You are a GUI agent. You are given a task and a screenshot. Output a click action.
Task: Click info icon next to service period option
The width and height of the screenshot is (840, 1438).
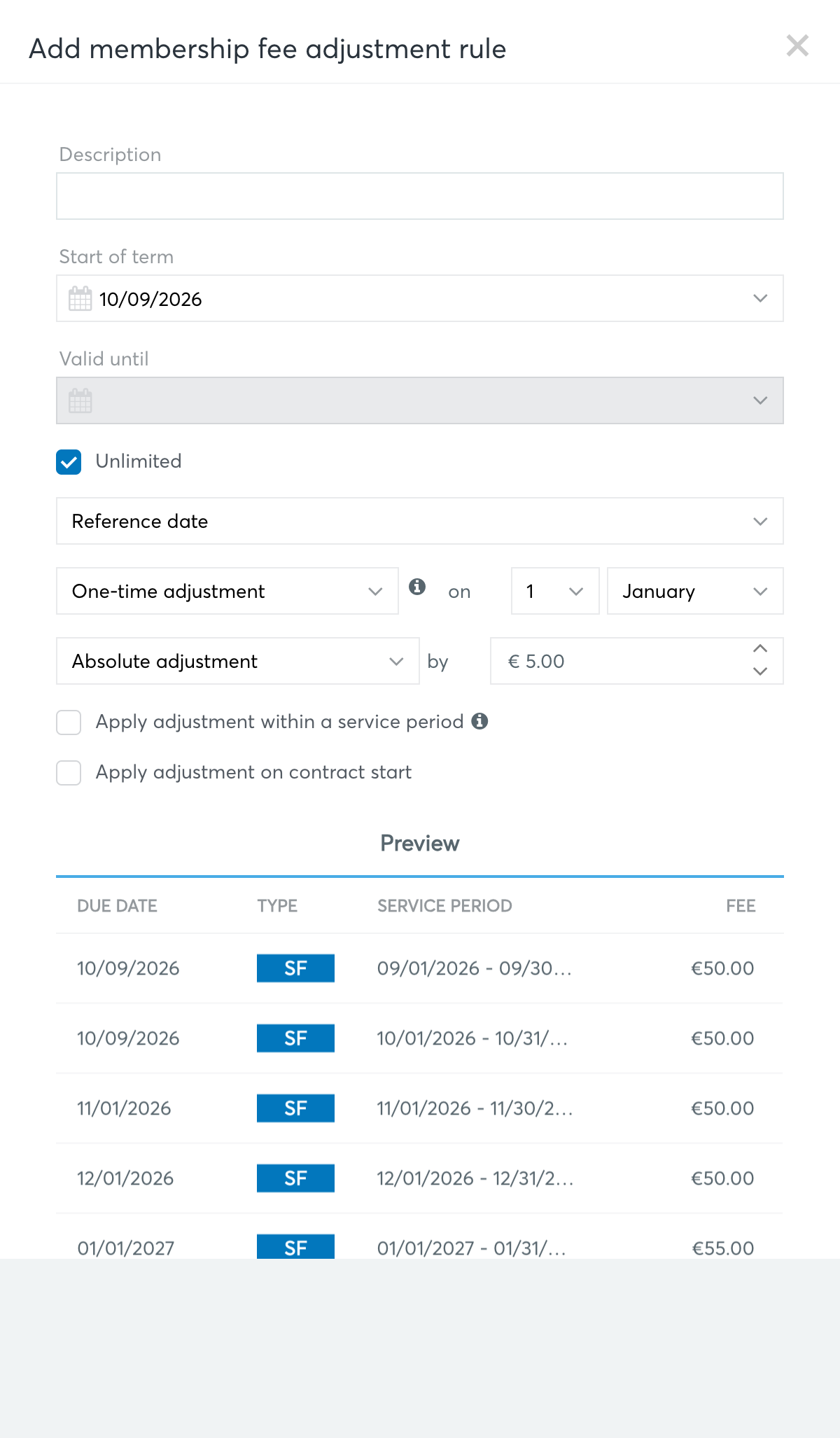coord(479,721)
